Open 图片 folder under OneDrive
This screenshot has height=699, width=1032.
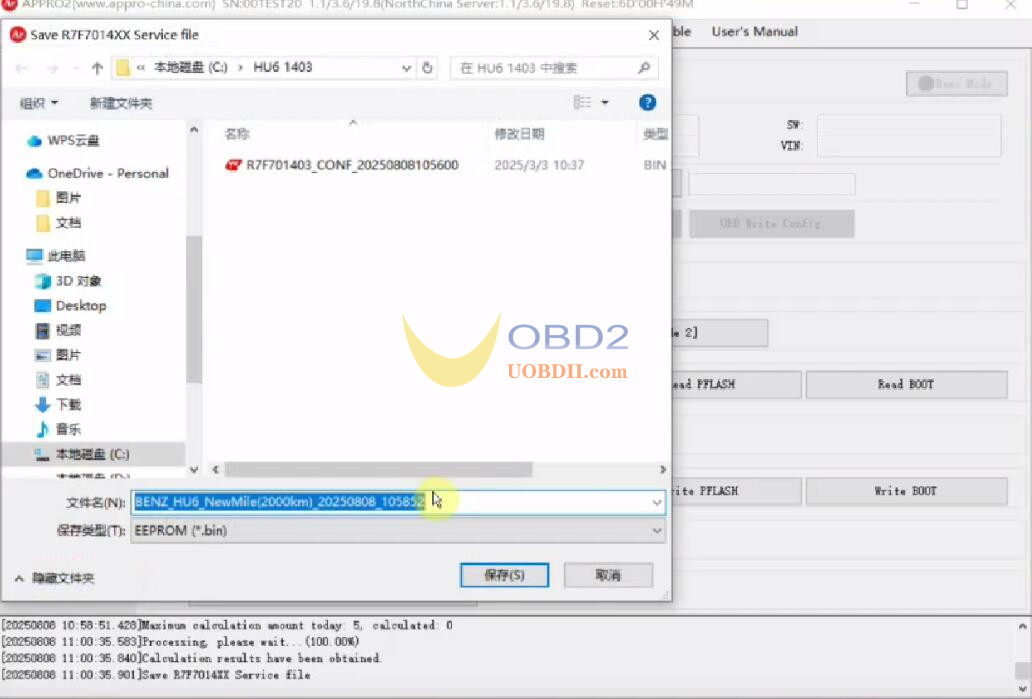(x=59, y=197)
